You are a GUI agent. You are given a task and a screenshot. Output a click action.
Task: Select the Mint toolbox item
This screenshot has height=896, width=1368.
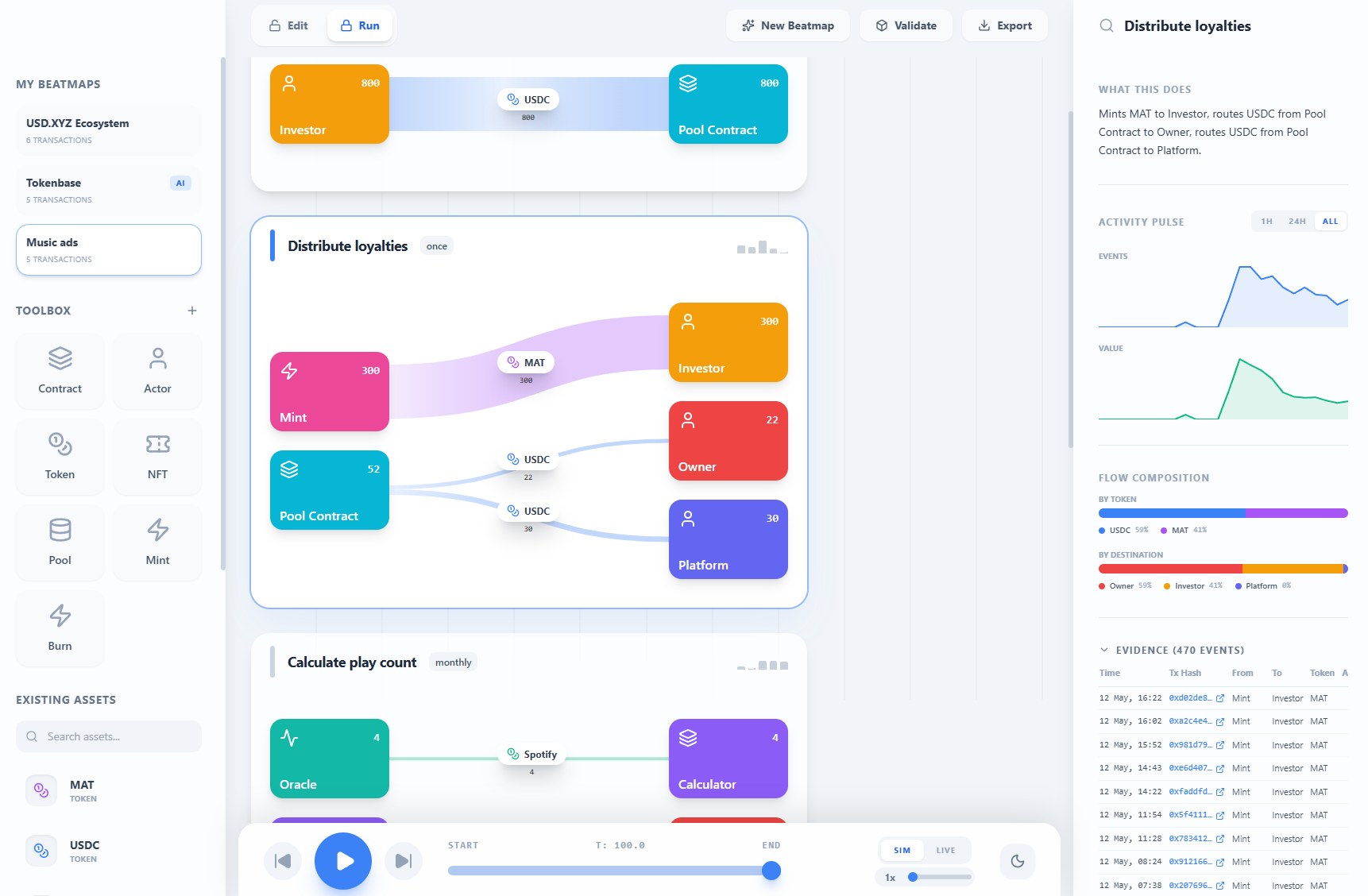click(157, 543)
